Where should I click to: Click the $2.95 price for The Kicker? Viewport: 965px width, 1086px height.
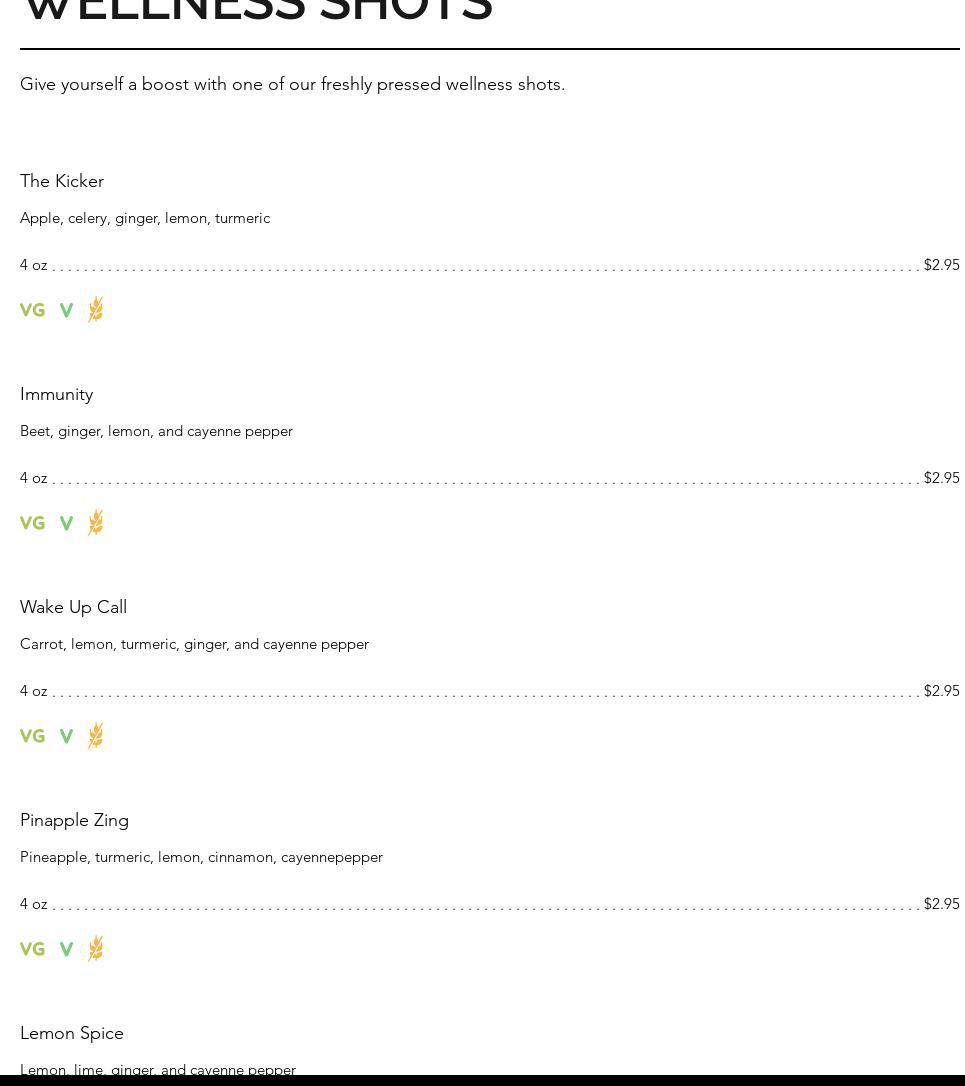coord(941,265)
